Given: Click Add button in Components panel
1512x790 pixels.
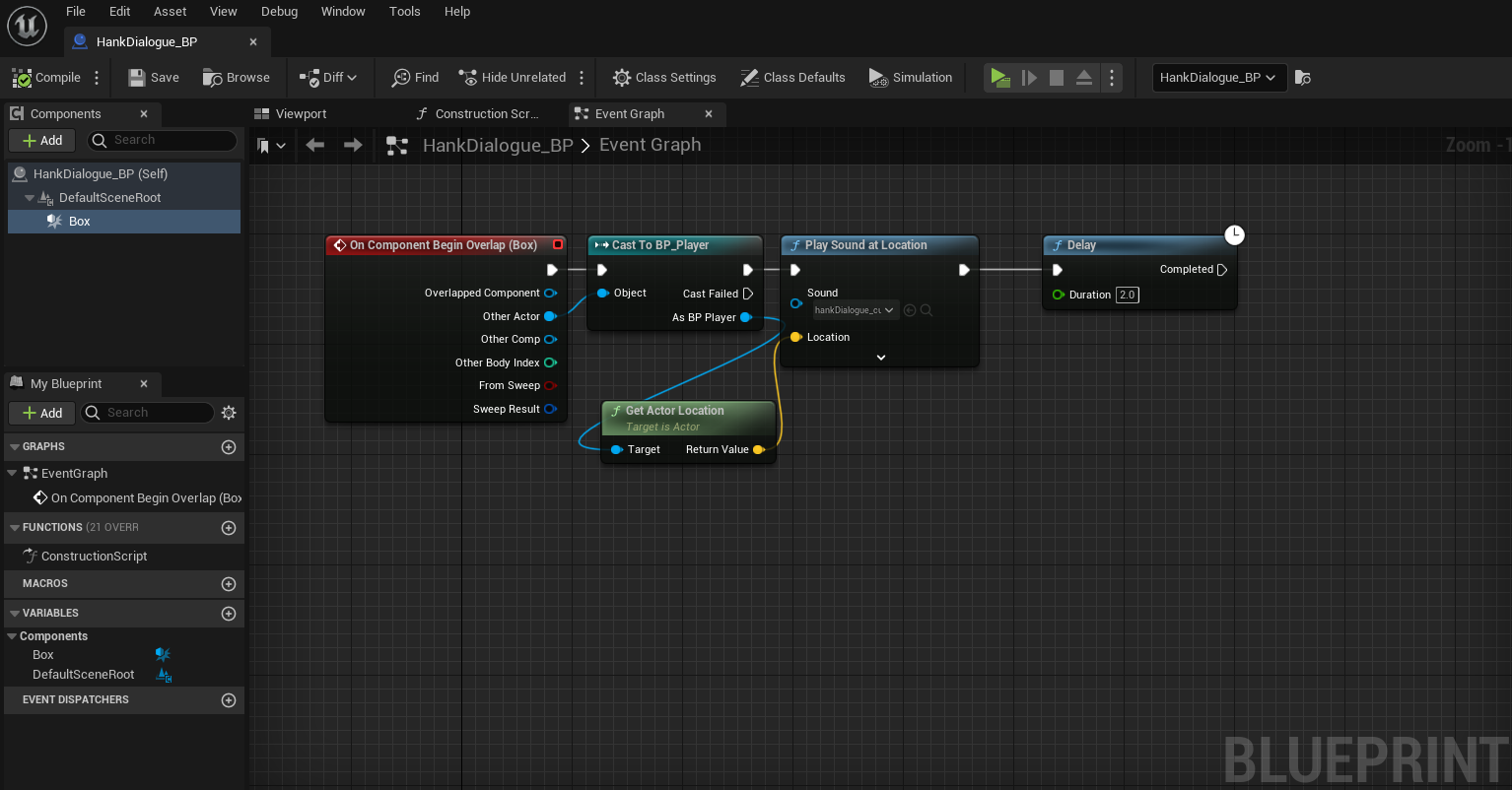Looking at the screenshot, I should pyautogui.click(x=42, y=141).
